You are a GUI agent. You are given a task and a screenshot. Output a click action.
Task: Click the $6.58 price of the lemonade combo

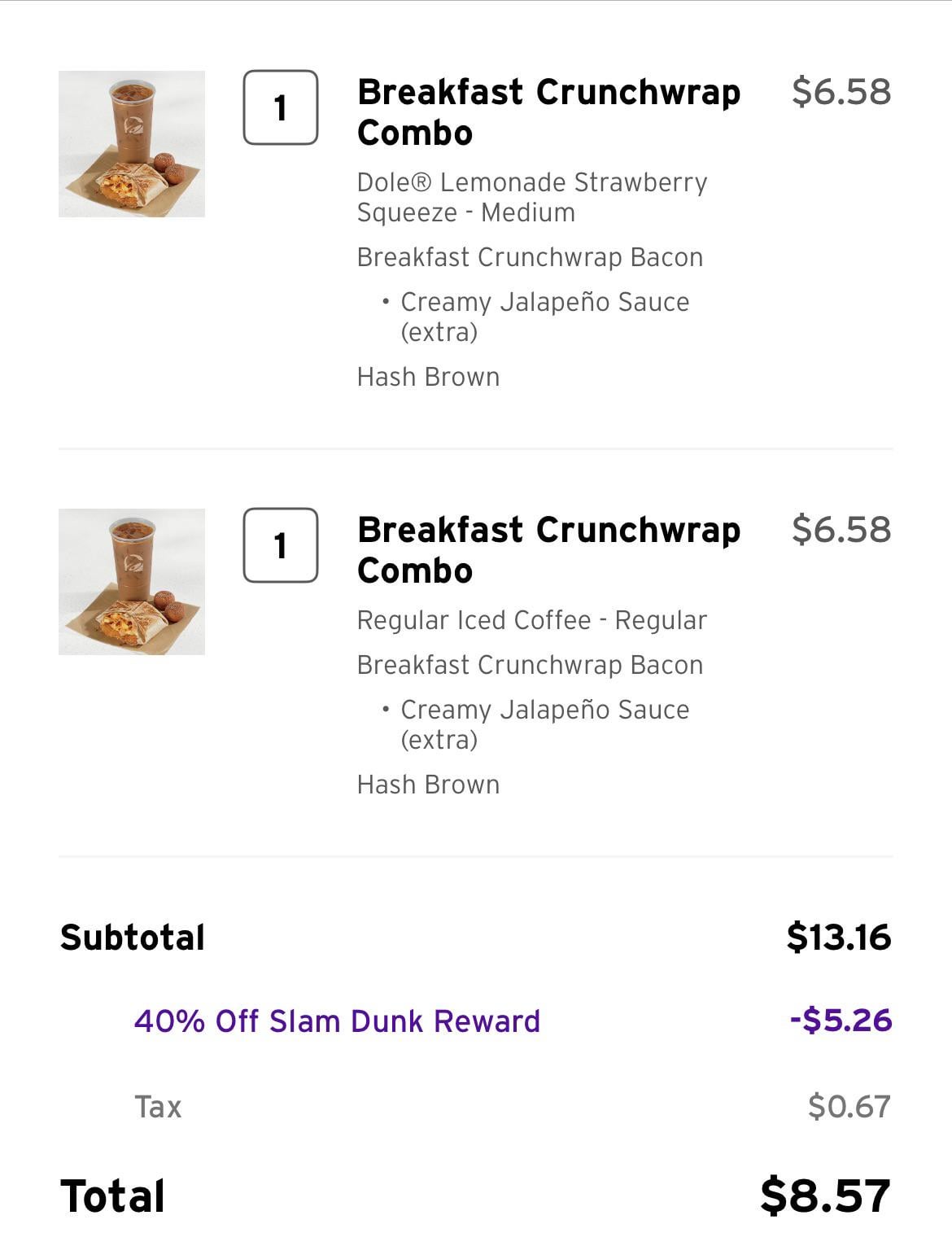tap(841, 92)
